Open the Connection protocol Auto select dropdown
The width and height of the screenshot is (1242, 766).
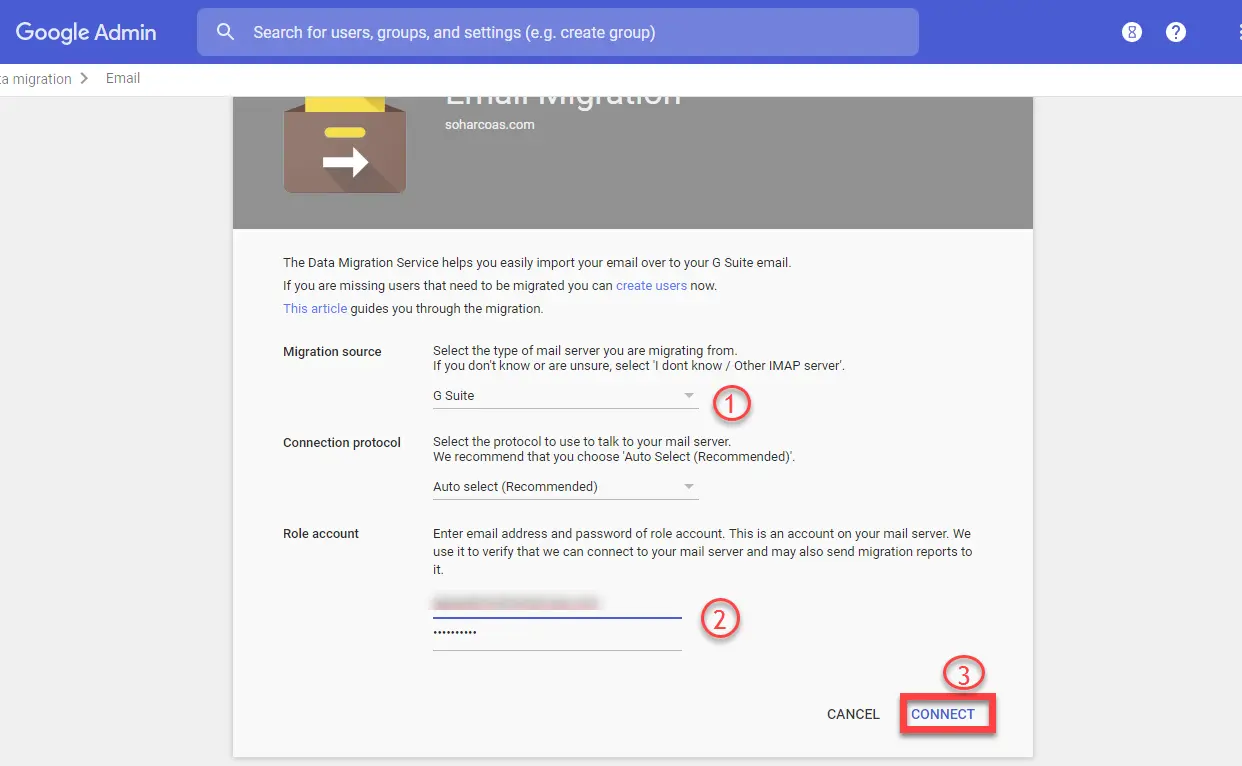[565, 487]
